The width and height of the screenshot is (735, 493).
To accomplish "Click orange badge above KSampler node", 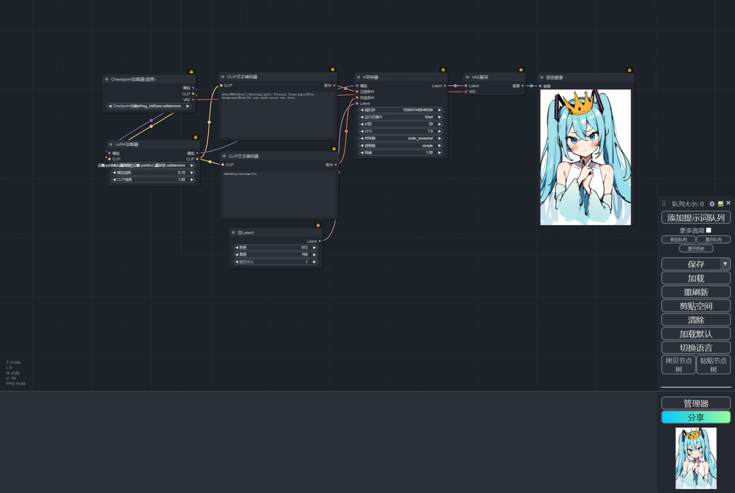I will (443, 70).
